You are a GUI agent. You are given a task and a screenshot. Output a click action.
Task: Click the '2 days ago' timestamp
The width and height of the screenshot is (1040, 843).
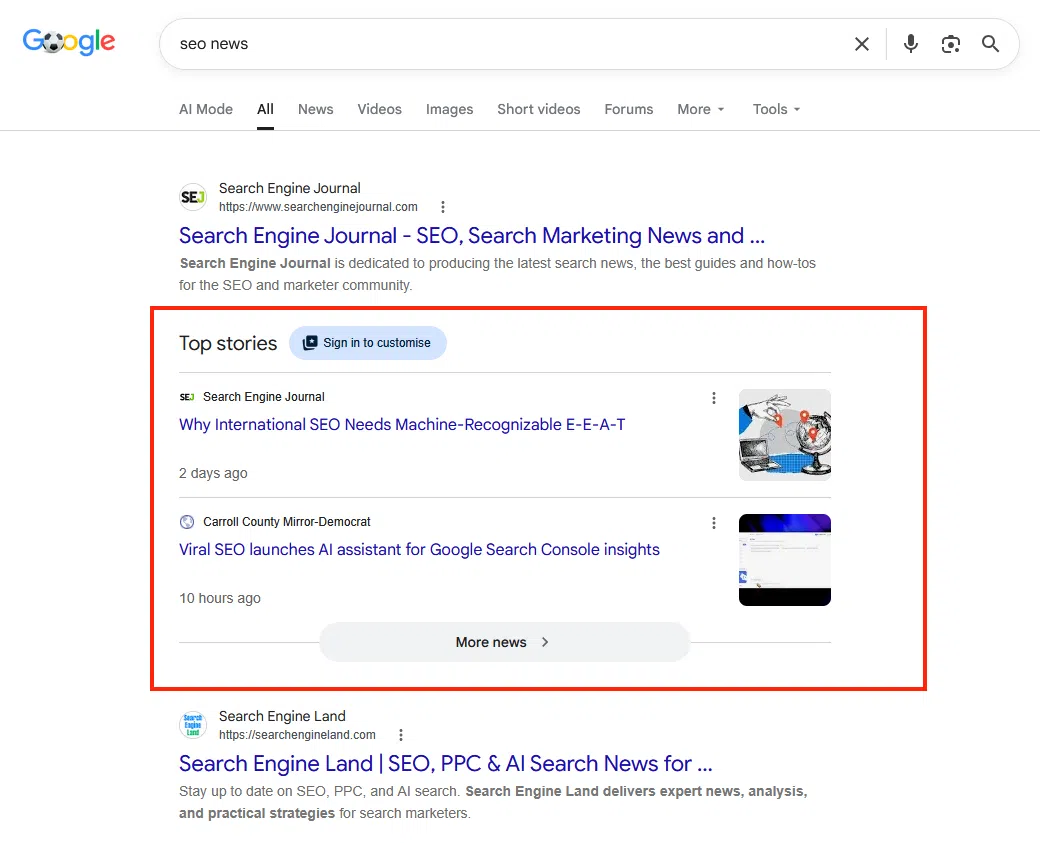coord(213,473)
